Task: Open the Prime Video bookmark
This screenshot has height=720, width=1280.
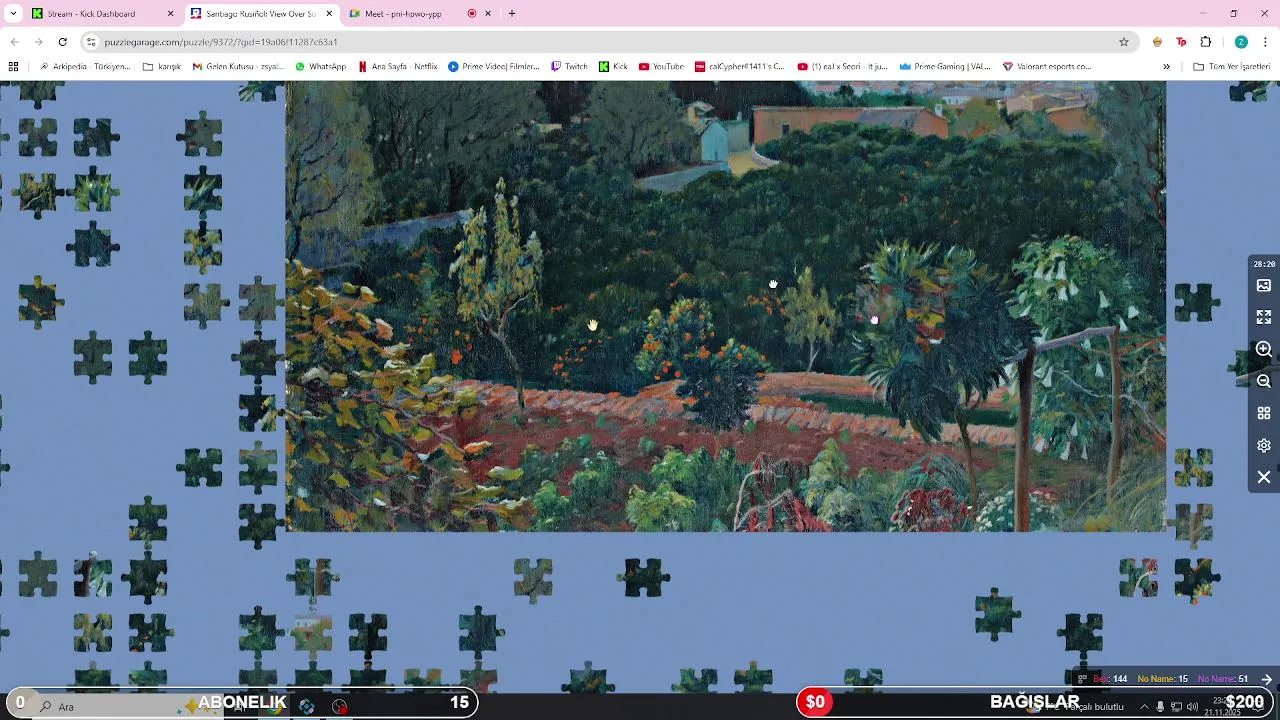Action: pos(494,67)
